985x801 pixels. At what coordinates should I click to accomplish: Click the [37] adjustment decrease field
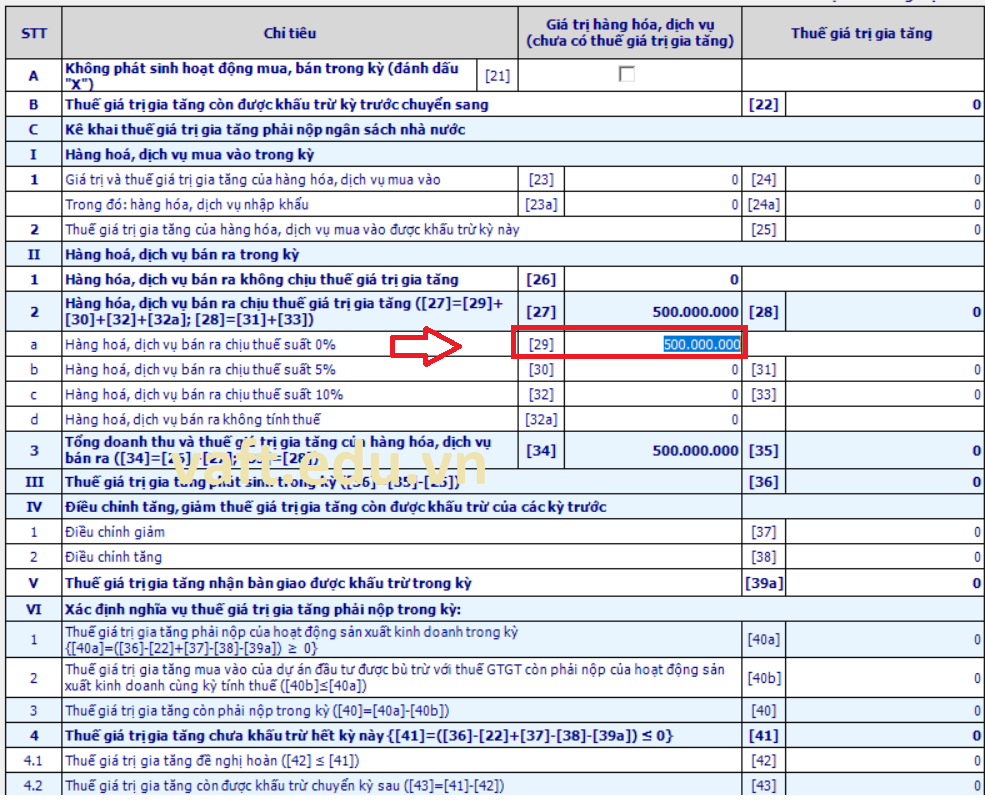click(883, 532)
